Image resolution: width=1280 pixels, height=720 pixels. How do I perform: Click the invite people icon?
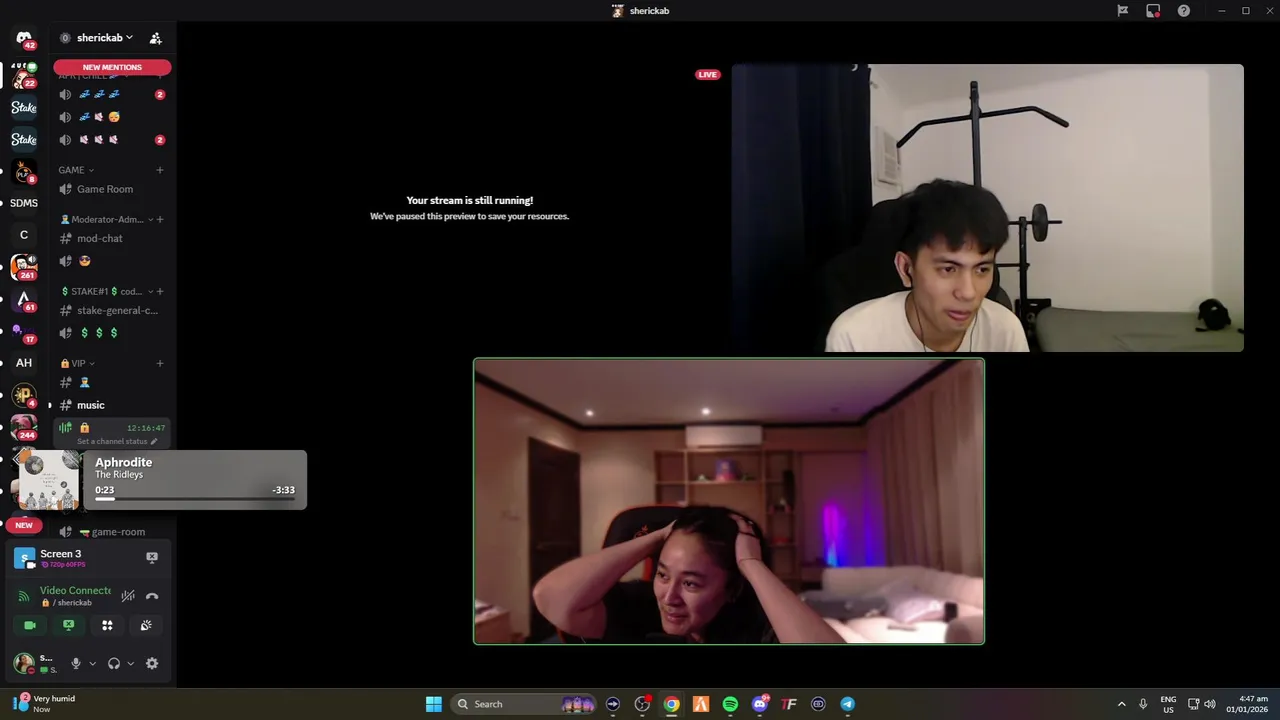coord(156,38)
